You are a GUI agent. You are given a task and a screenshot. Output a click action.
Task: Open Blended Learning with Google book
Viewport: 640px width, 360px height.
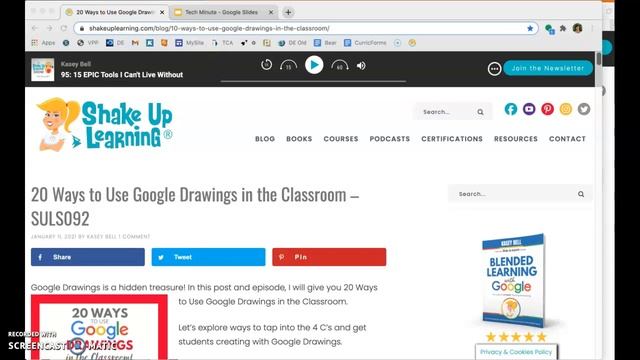[x=513, y=280]
